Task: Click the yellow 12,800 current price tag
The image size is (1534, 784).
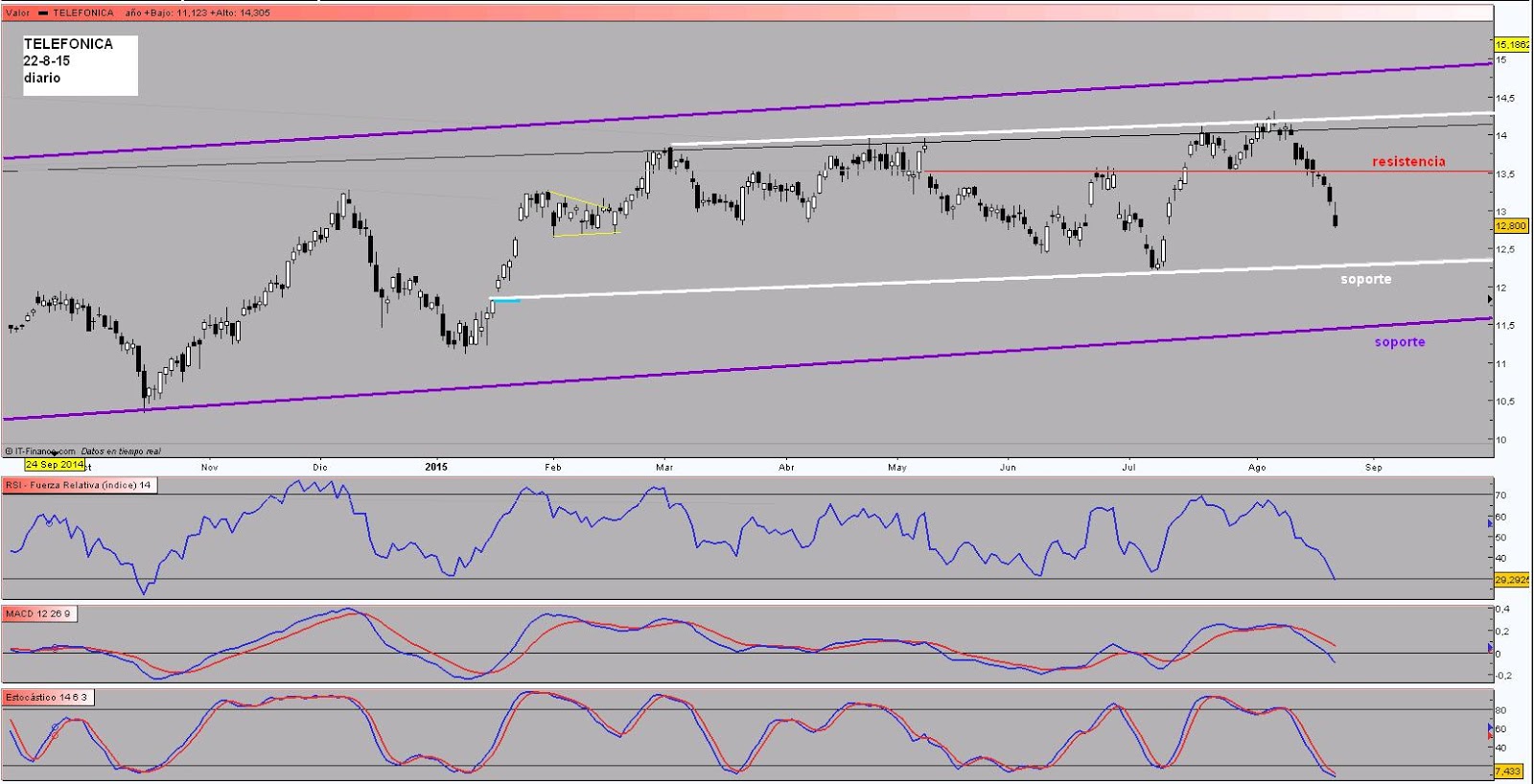Action: (x=1510, y=226)
